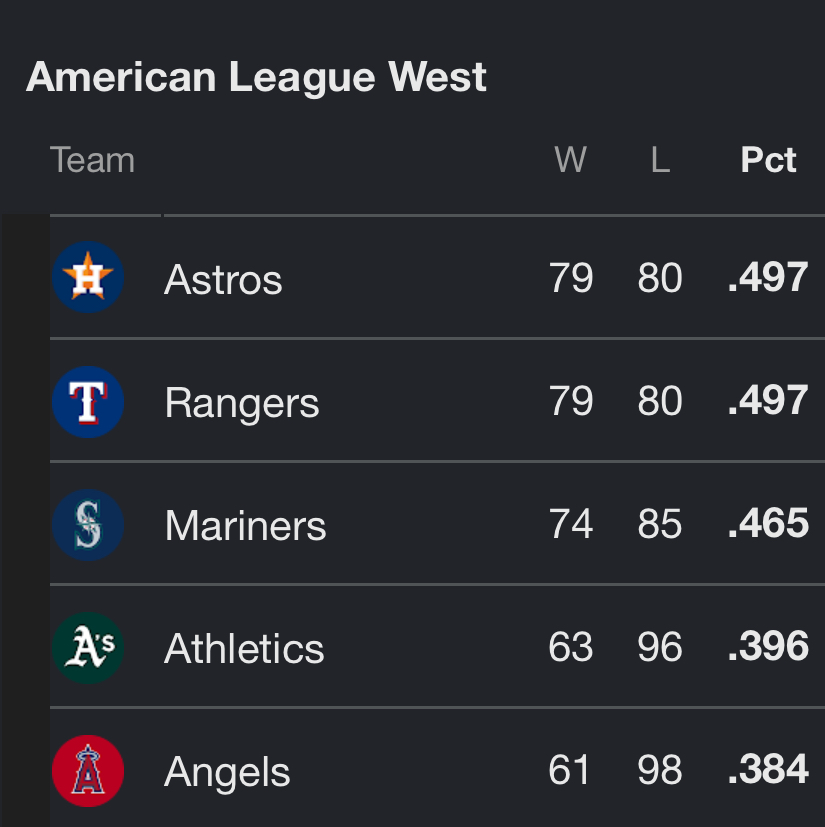Viewport: 825px width, 827px height.
Task: Sort standings by the L column header
Action: pyautogui.click(x=660, y=159)
